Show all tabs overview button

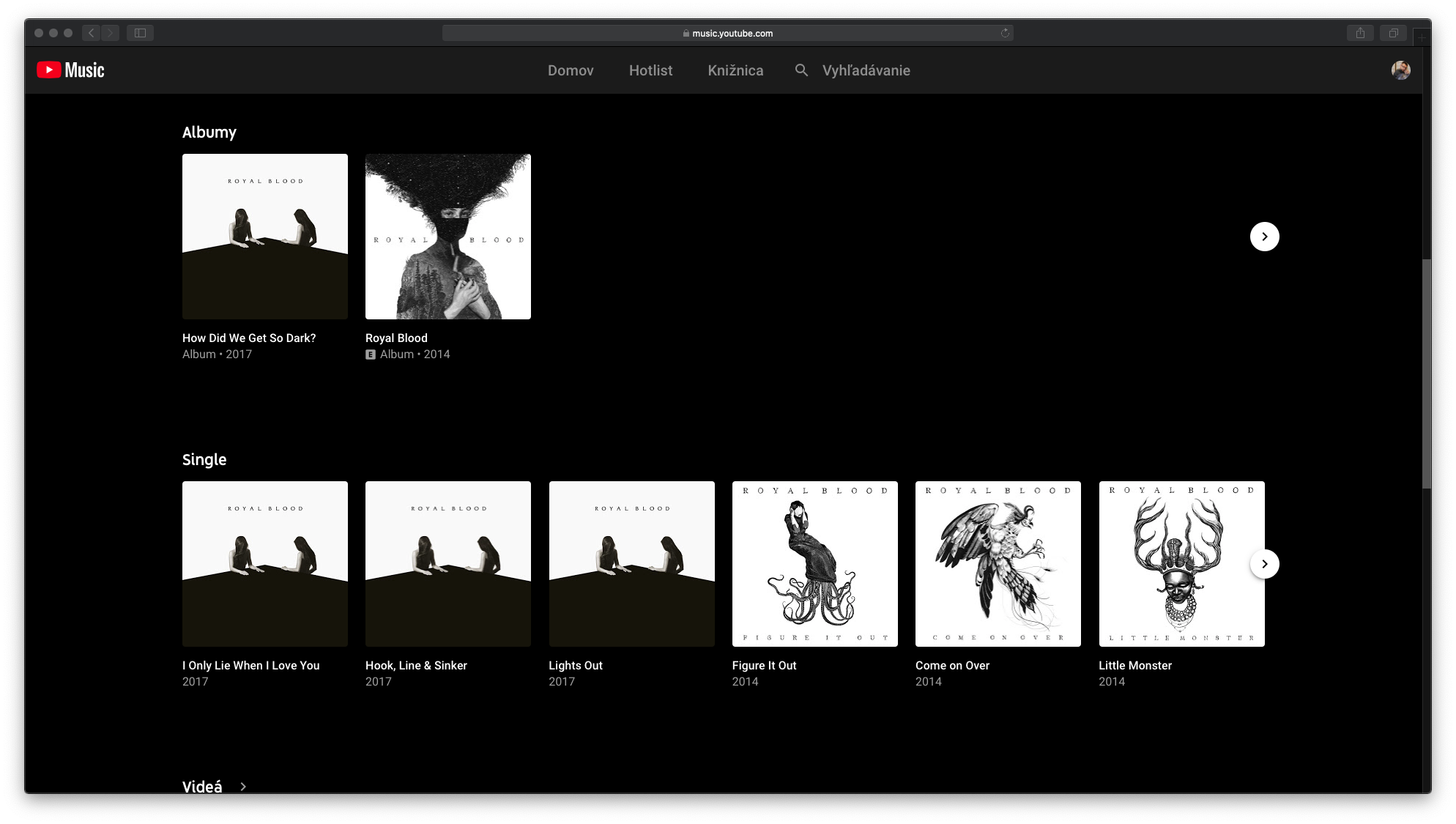click(x=1393, y=33)
